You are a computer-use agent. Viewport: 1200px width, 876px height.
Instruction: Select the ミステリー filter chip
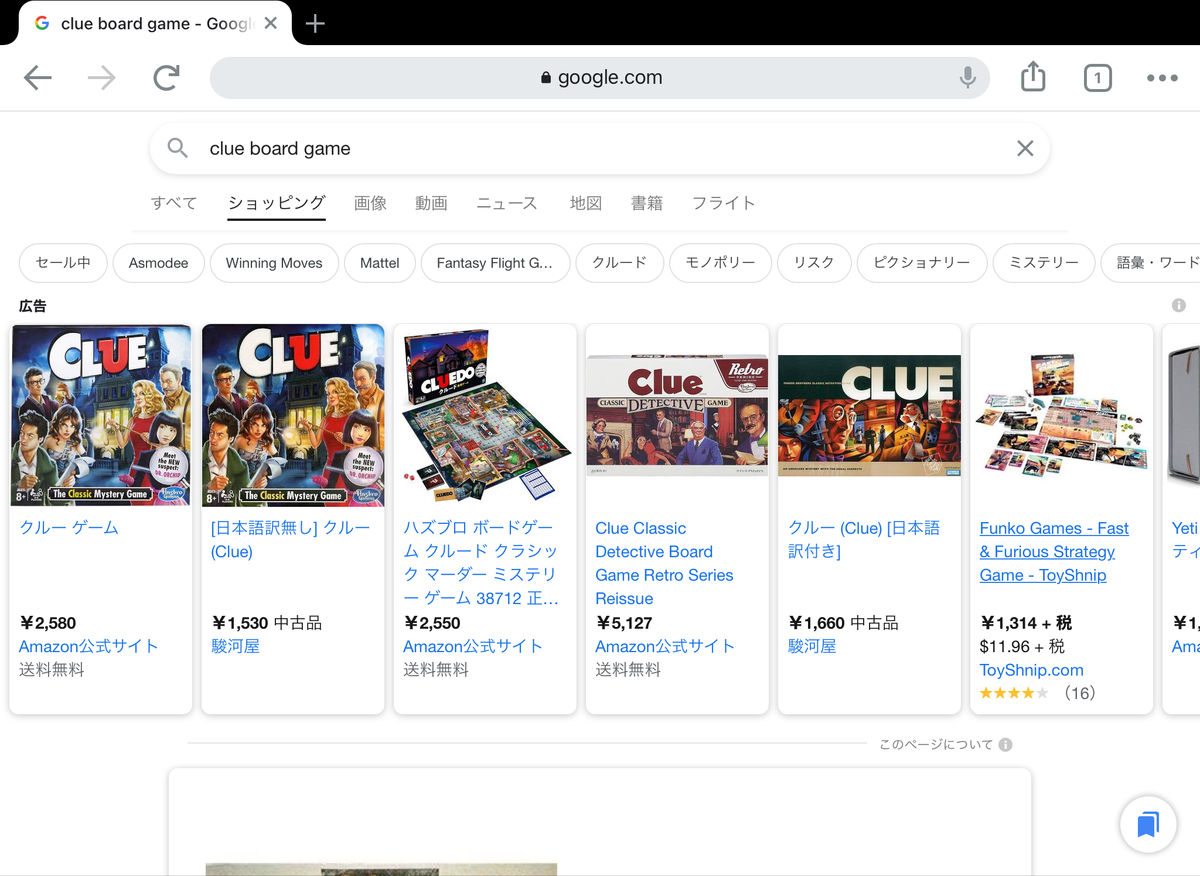pos(1044,263)
